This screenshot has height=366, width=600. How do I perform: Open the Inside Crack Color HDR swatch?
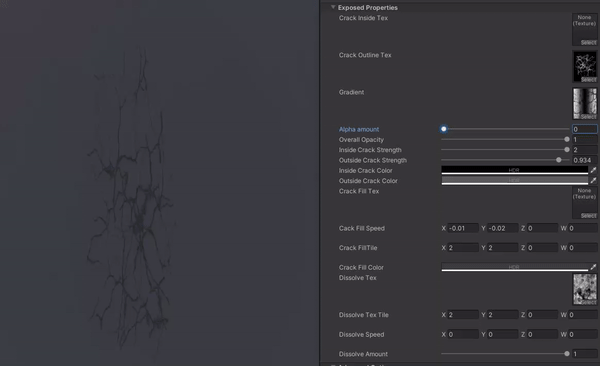click(515, 170)
